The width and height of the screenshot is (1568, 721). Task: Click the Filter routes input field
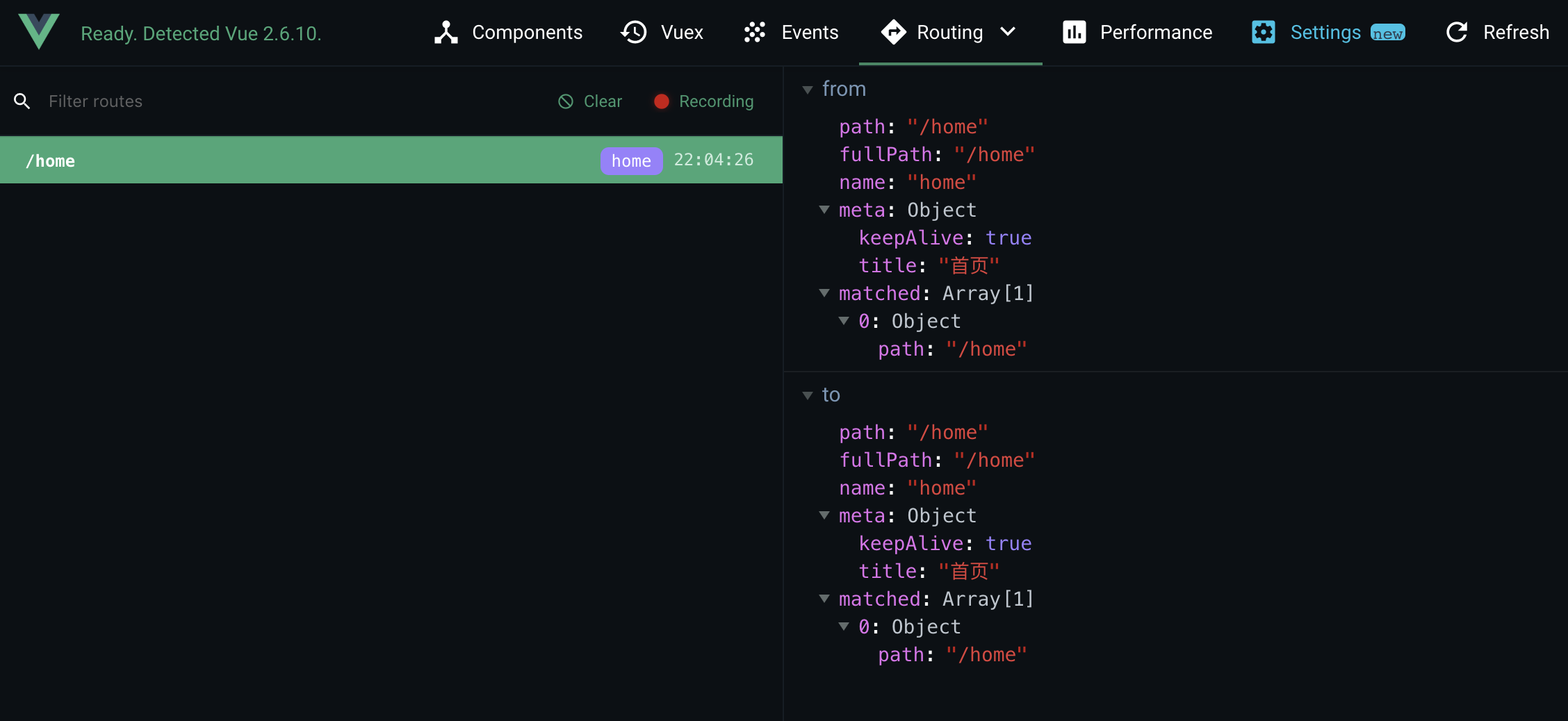pos(292,101)
